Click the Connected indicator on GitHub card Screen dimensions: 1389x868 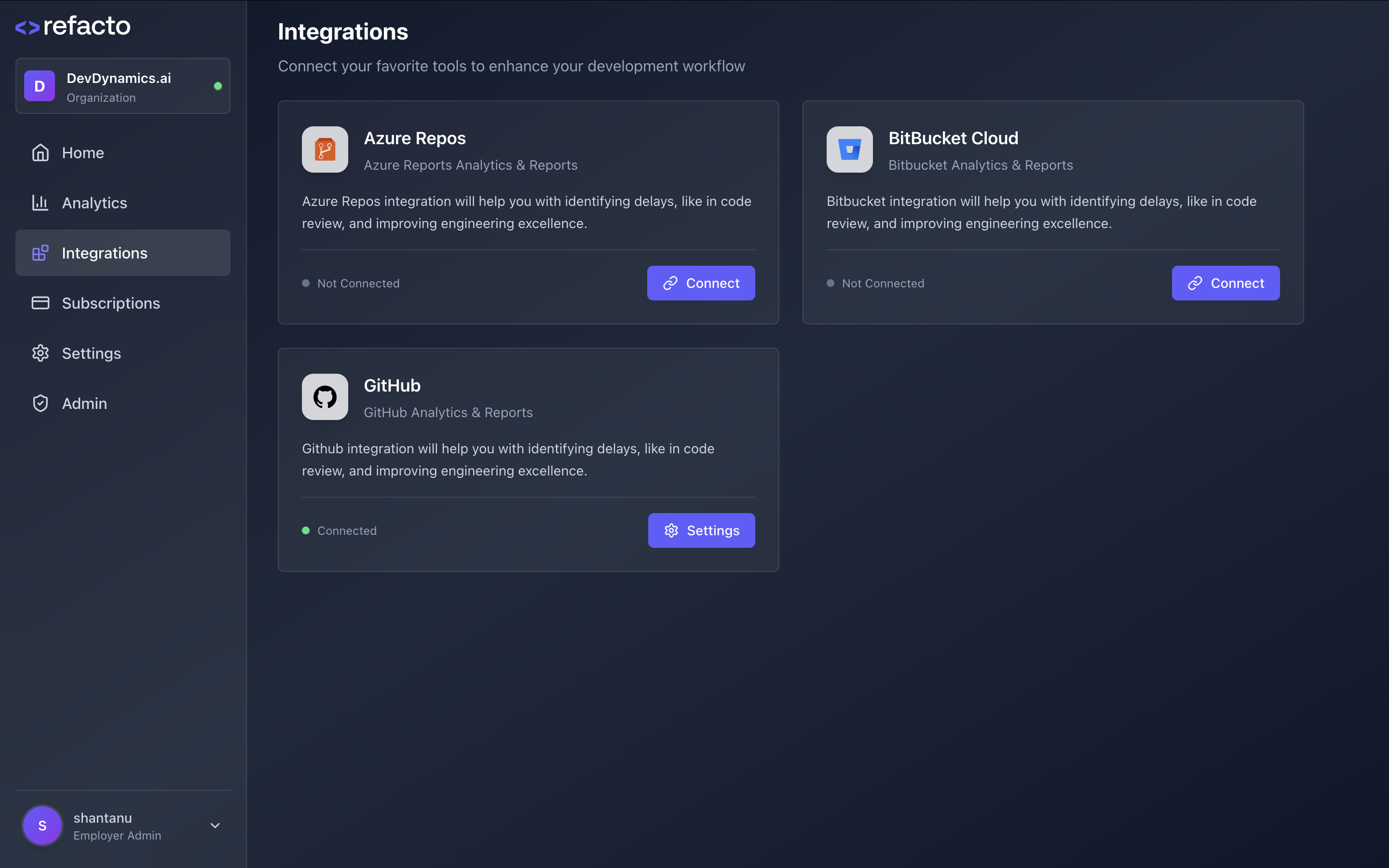(339, 530)
